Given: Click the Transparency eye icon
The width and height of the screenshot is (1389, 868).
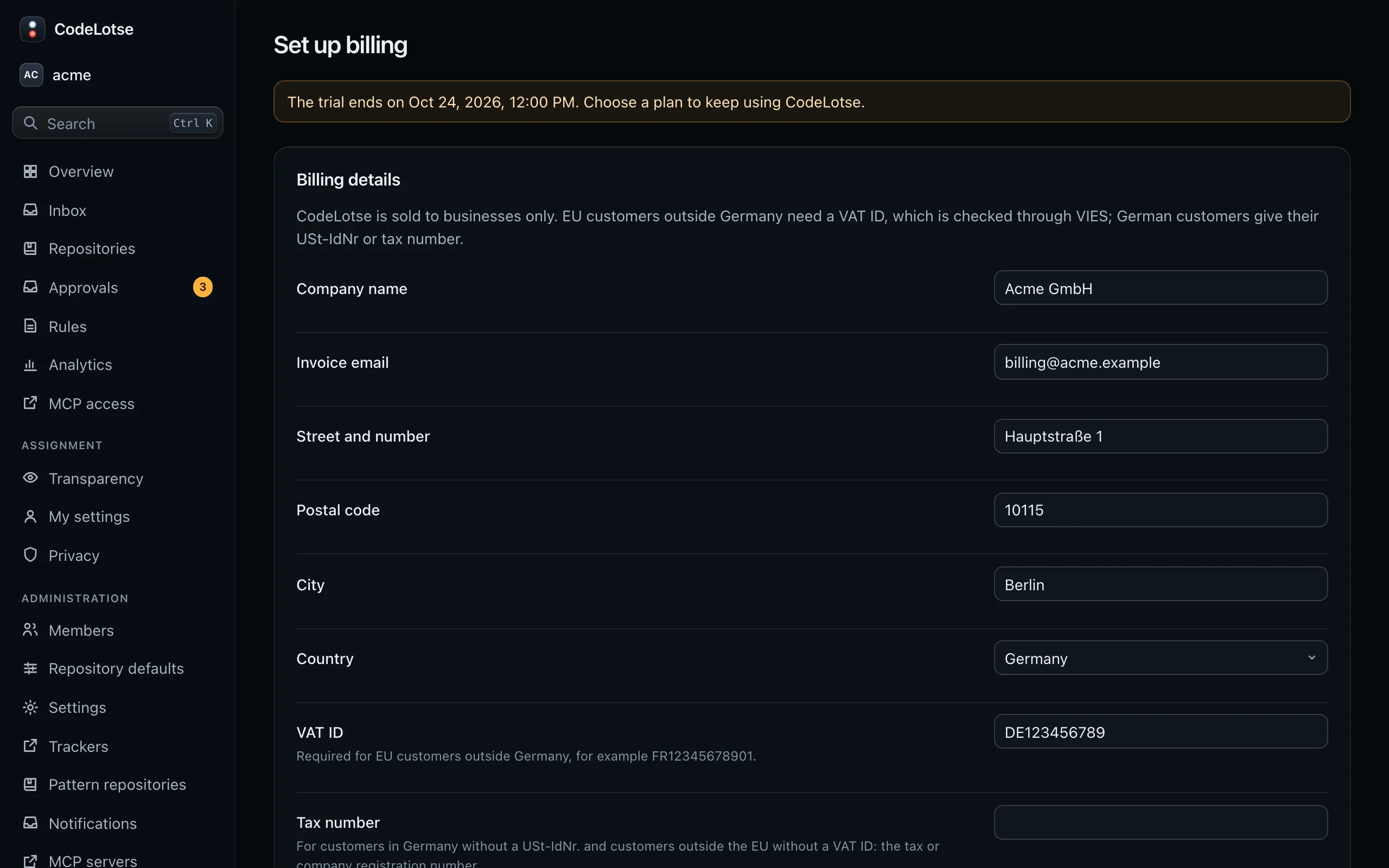Looking at the screenshot, I should 30,477.
